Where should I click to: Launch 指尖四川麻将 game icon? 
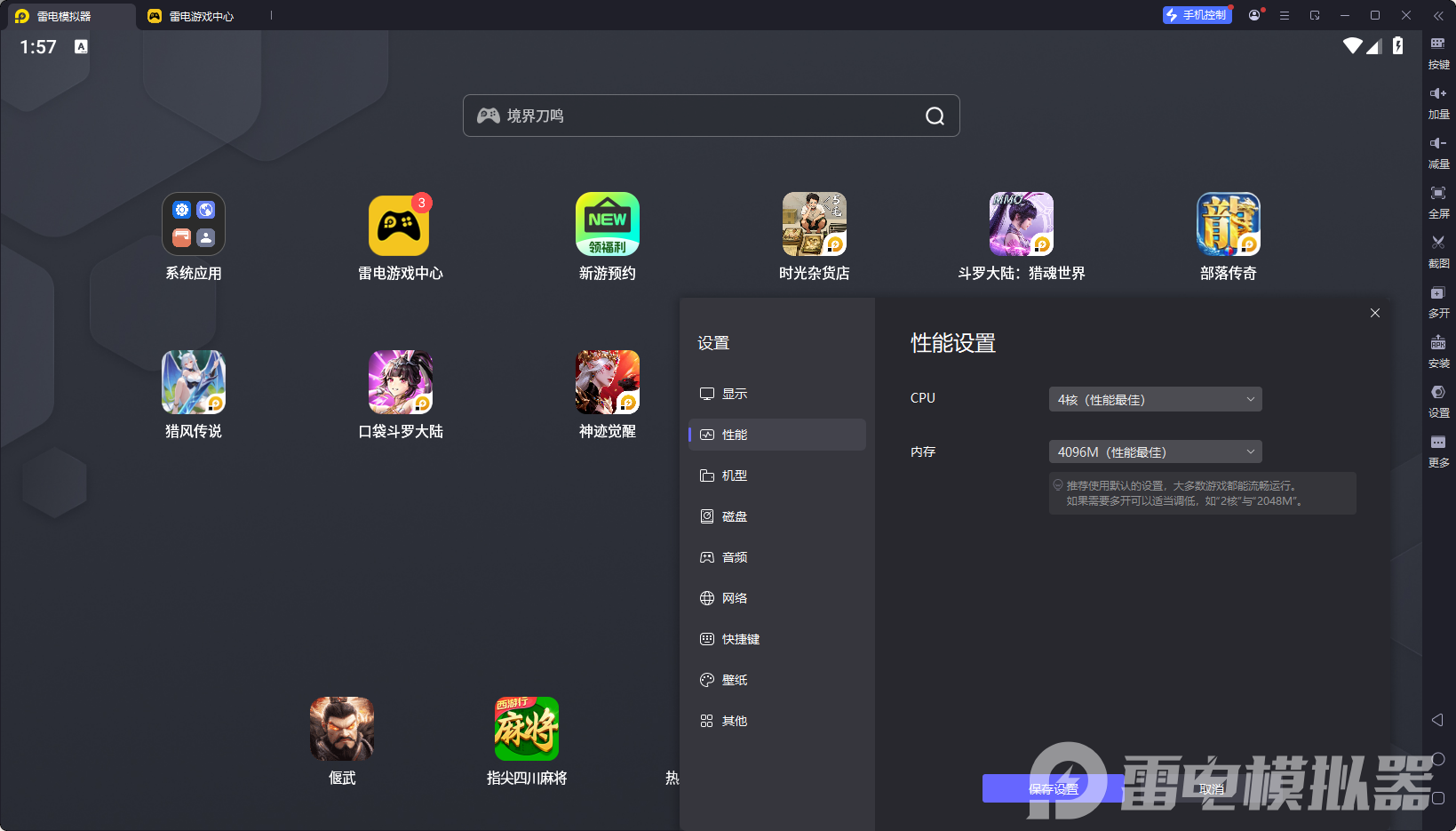527,729
